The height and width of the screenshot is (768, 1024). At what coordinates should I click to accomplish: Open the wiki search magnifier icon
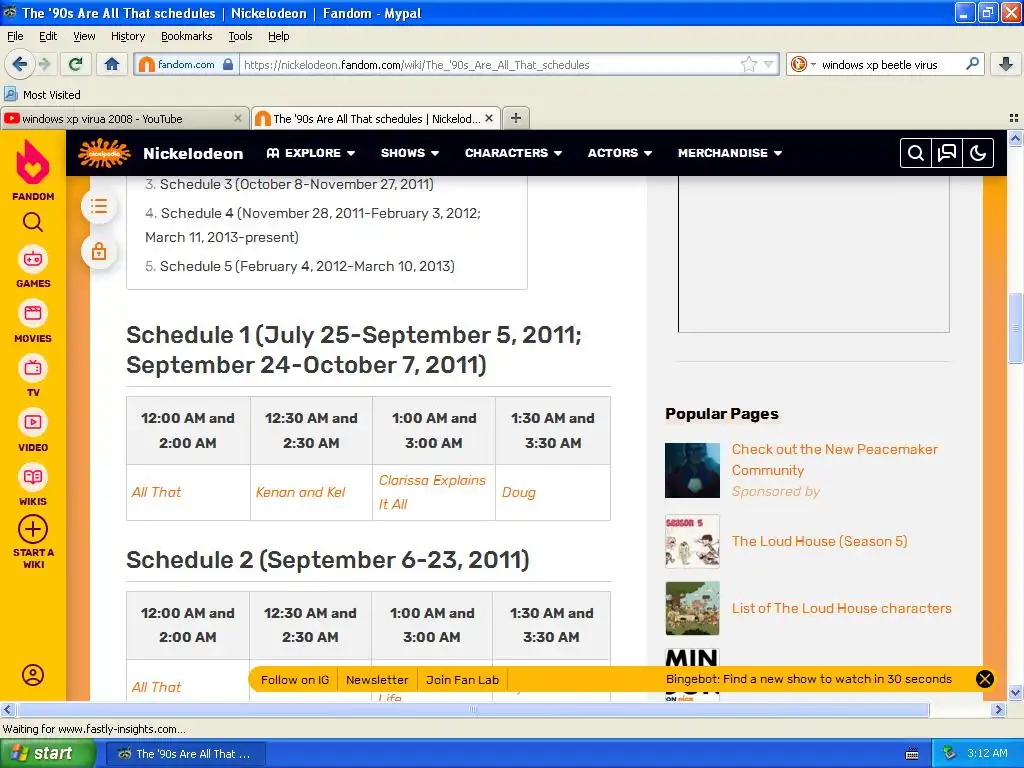pyautogui.click(x=916, y=153)
